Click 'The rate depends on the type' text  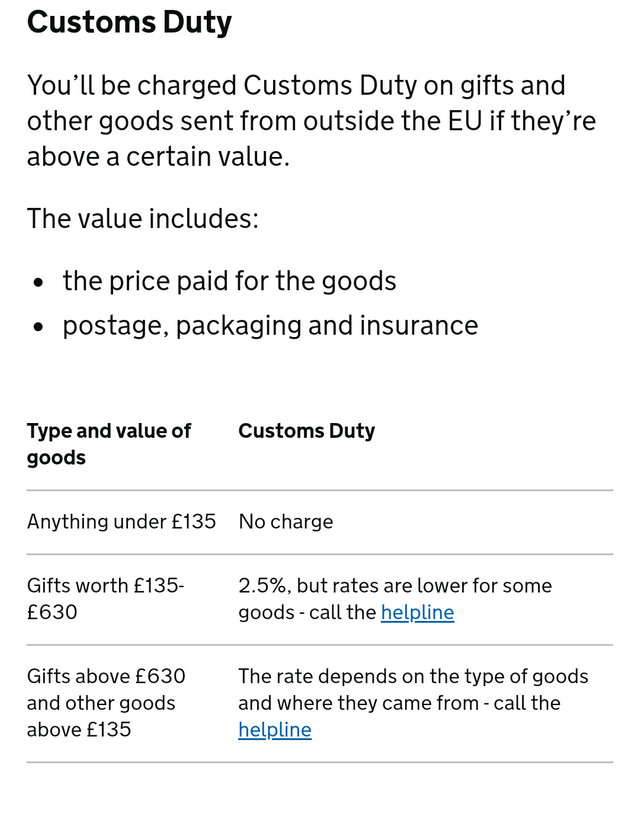point(413,677)
